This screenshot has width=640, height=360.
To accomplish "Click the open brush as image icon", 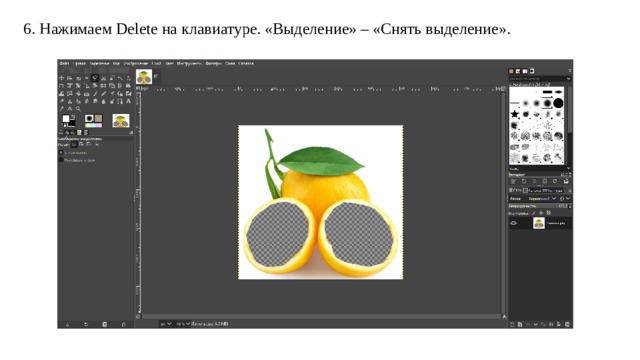I will click(x=566, y=181).
